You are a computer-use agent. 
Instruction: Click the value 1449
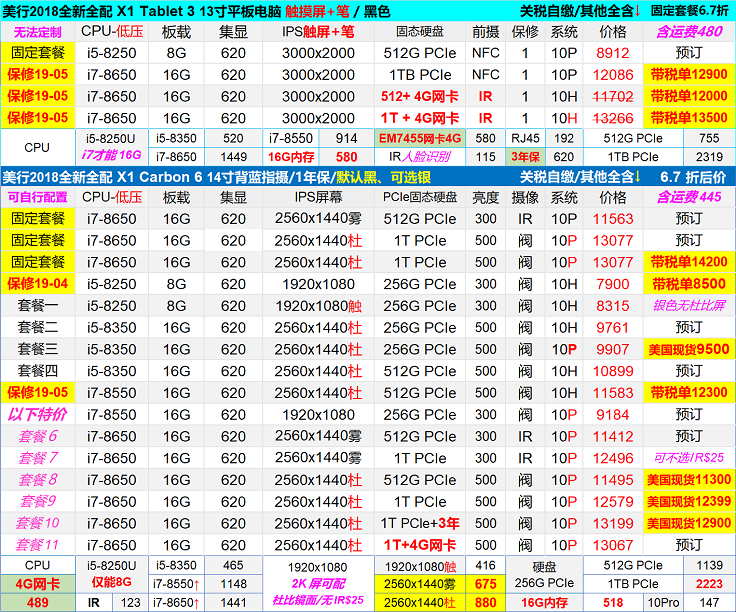pos(233,157)
